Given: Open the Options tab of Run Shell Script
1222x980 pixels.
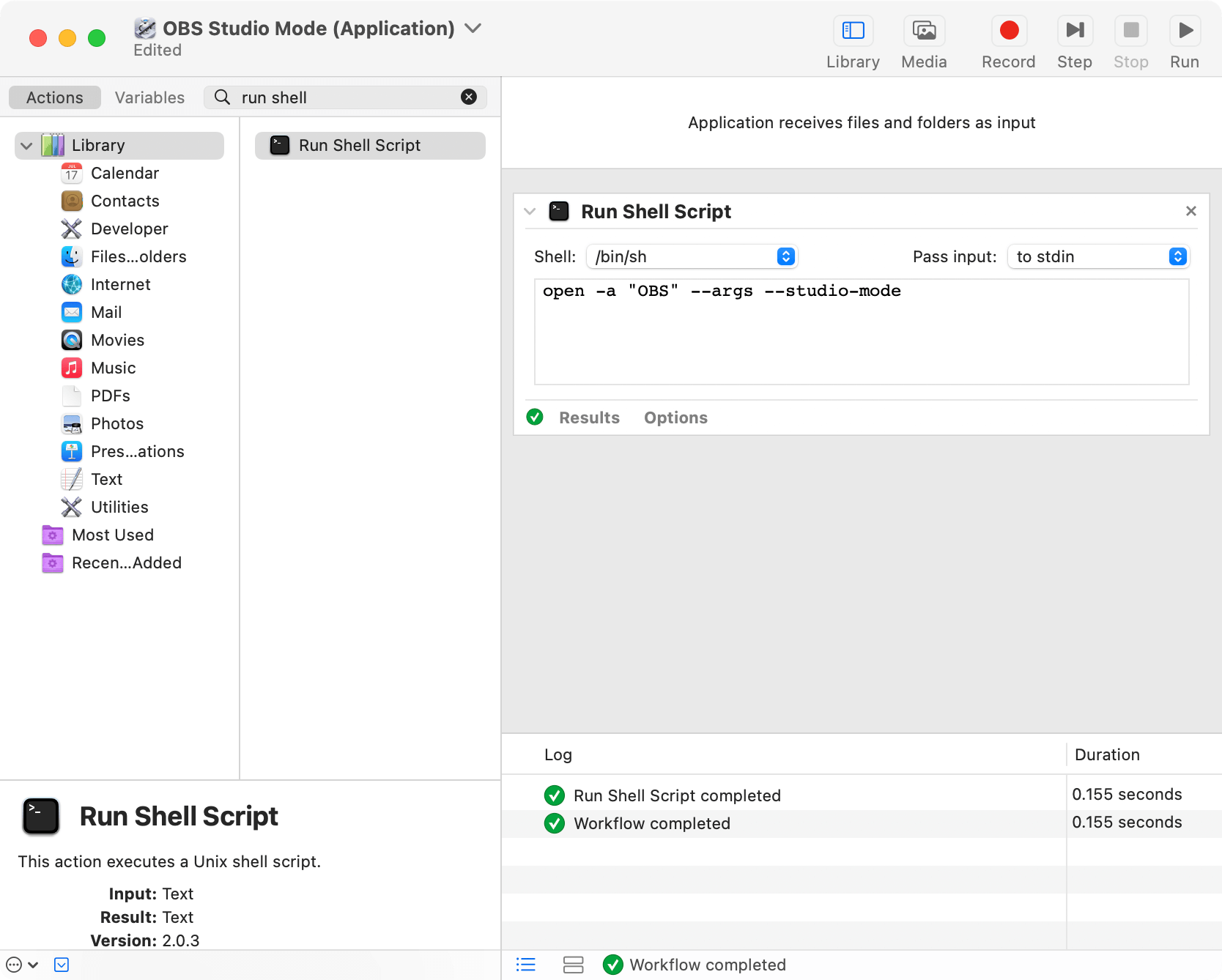Looking at the screenshot, I should (675, 417).
